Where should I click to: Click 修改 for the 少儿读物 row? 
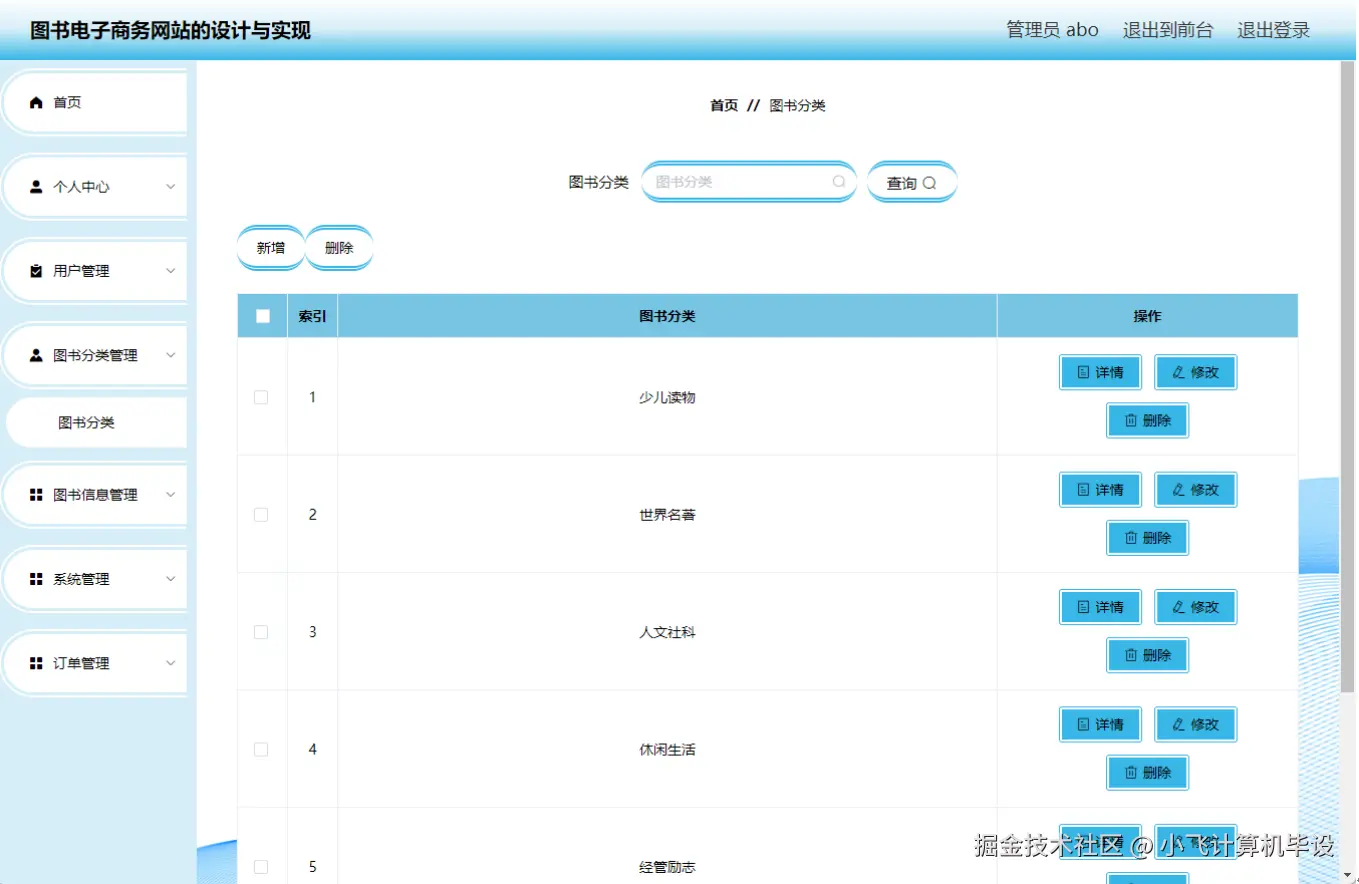(1196, 372)
